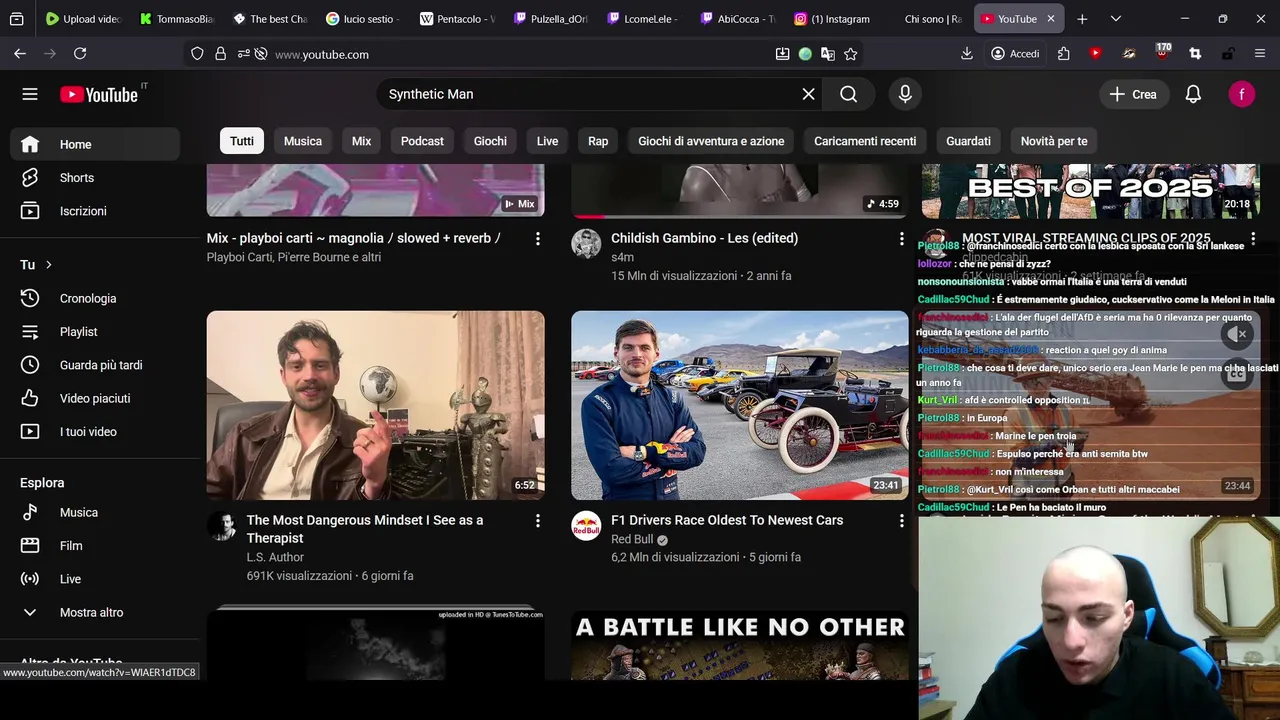Open Film under Esplora

pos(95,546)
